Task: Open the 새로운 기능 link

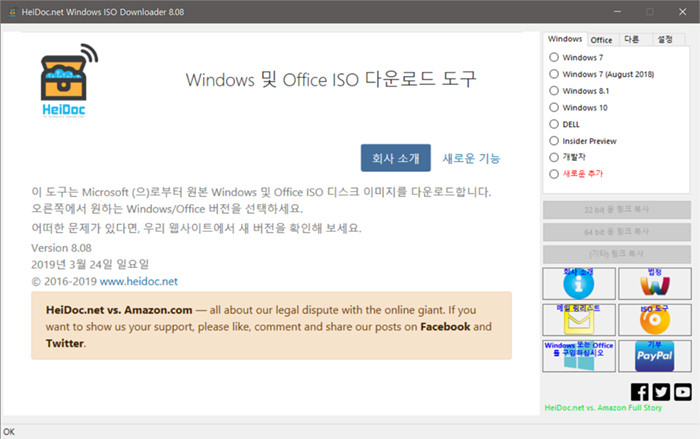Action: coord(471,158)
